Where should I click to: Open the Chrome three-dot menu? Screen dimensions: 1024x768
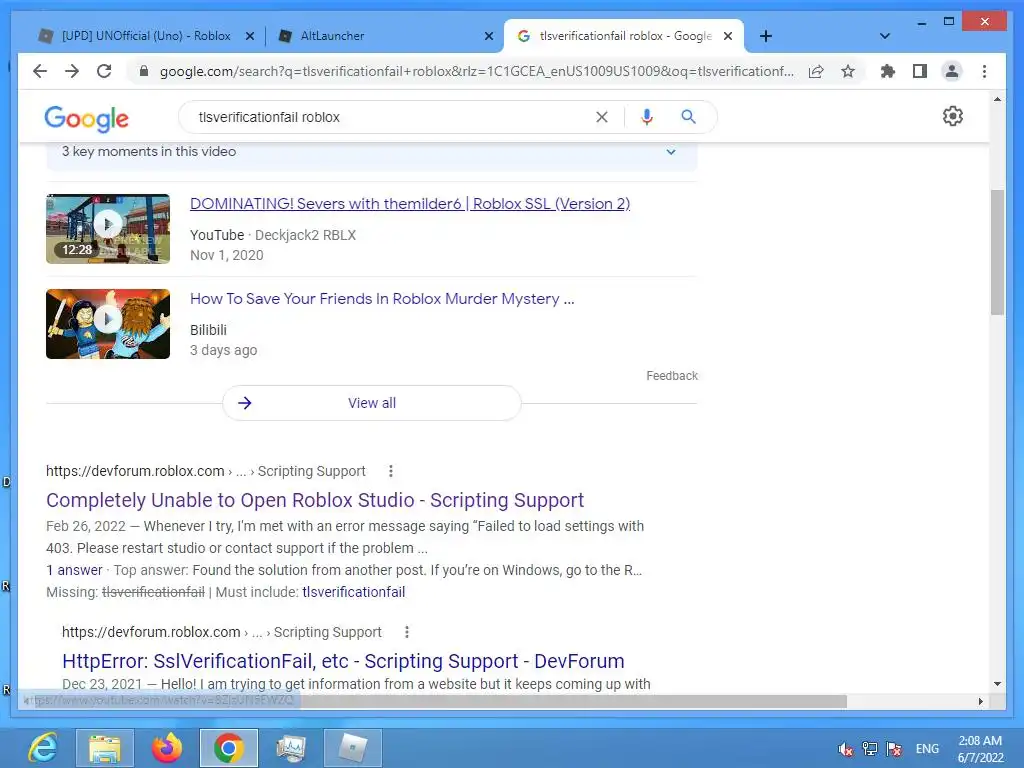point(984,71)
